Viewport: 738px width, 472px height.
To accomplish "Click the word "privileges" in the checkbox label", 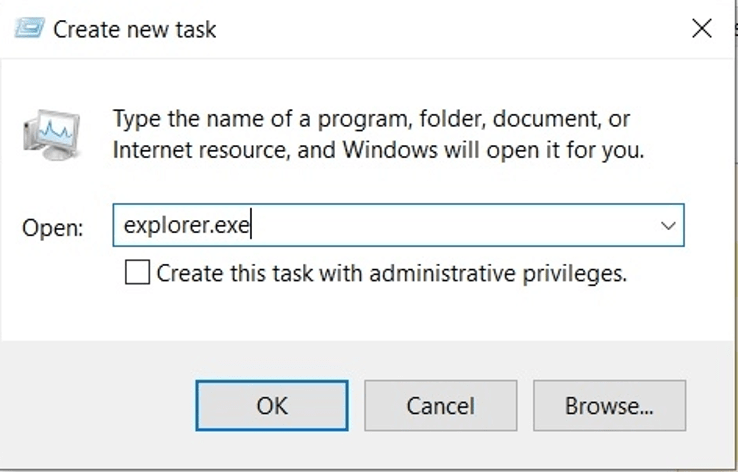I will [x=578, y=272].
